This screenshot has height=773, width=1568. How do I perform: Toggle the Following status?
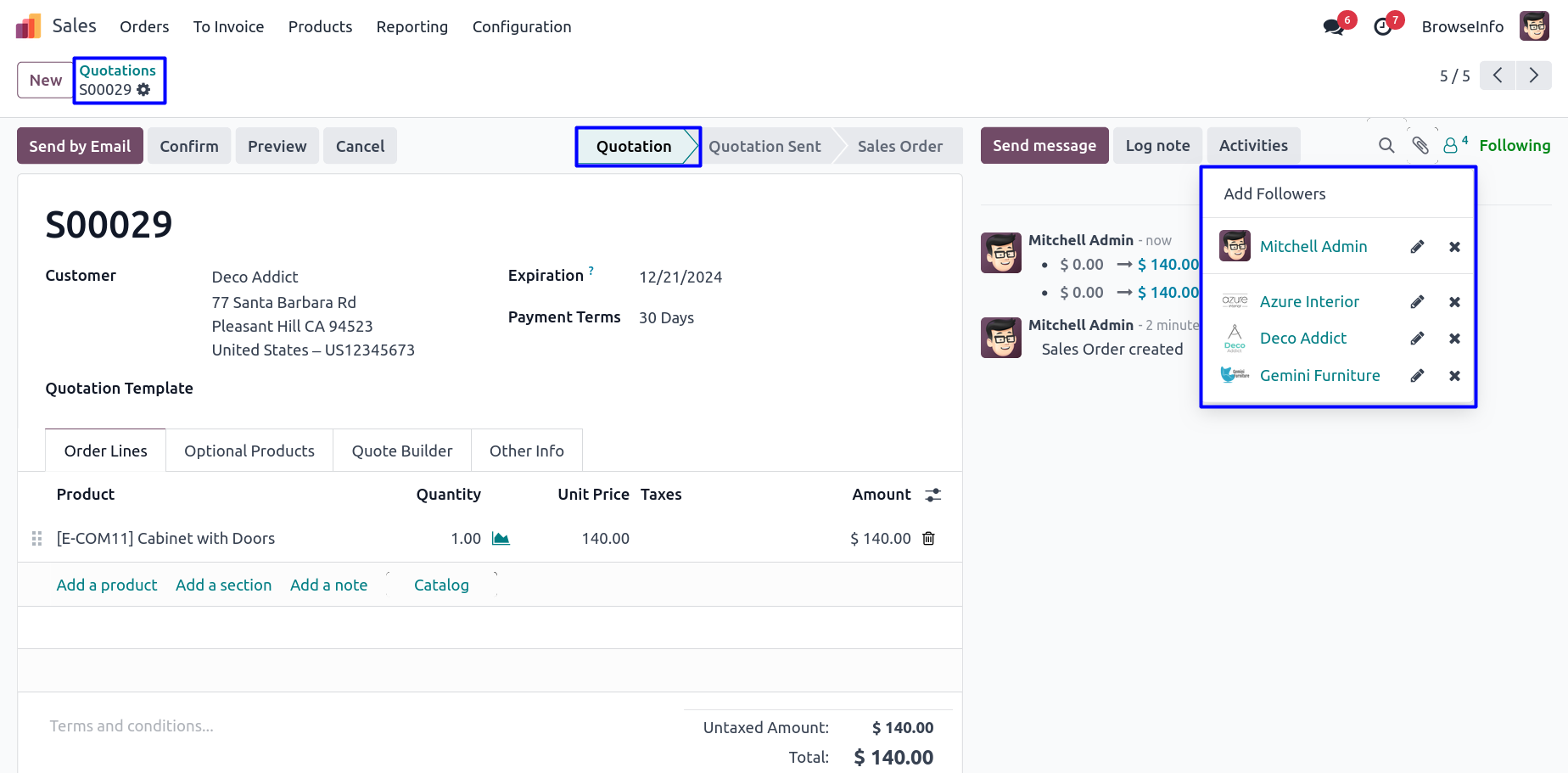coord(1514,146)
